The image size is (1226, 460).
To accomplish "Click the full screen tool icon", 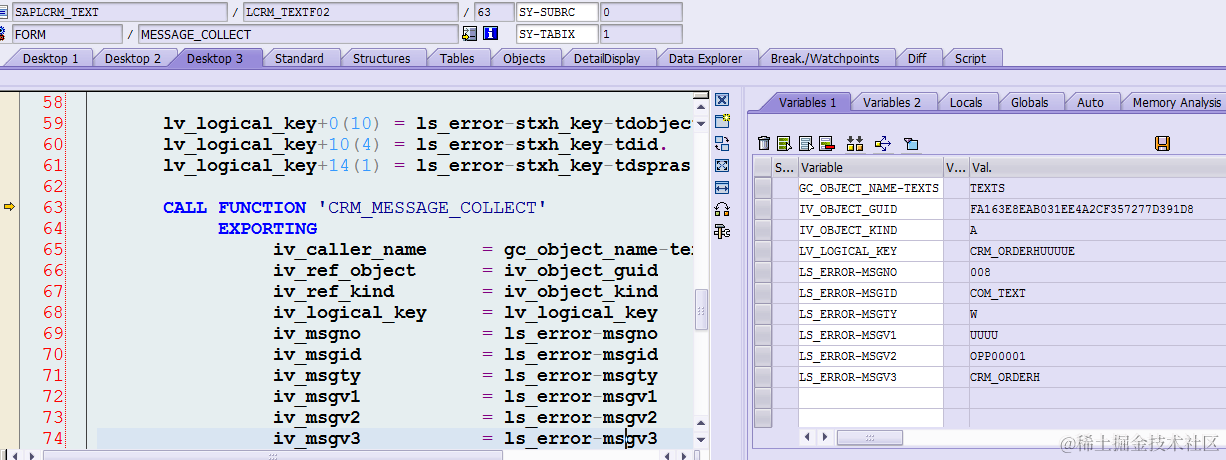I will click(722, 166).
